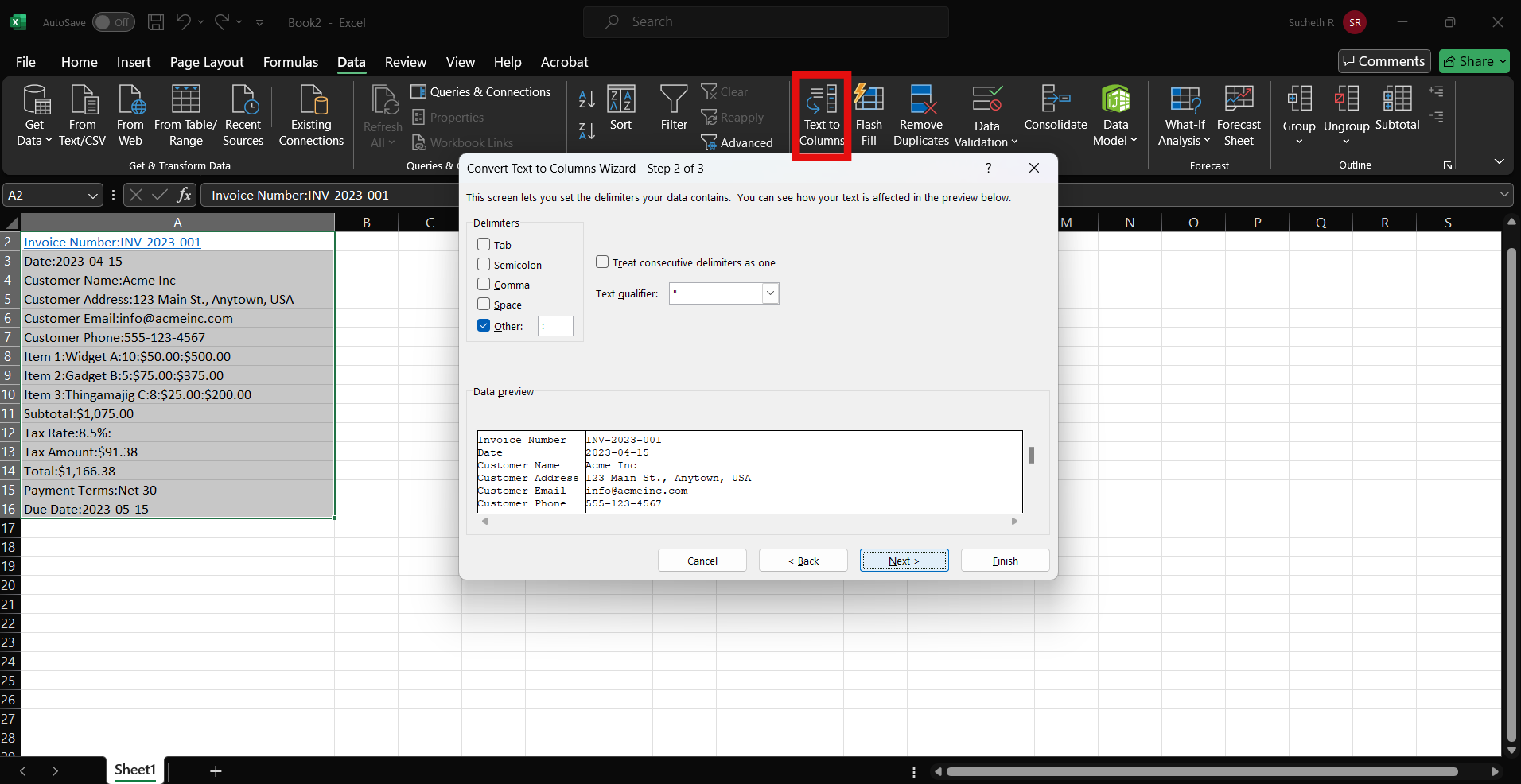The image size is (1521, 784).
Task: Enable treat consecutive delimiters as one
Action: click(x=602, y=262)
